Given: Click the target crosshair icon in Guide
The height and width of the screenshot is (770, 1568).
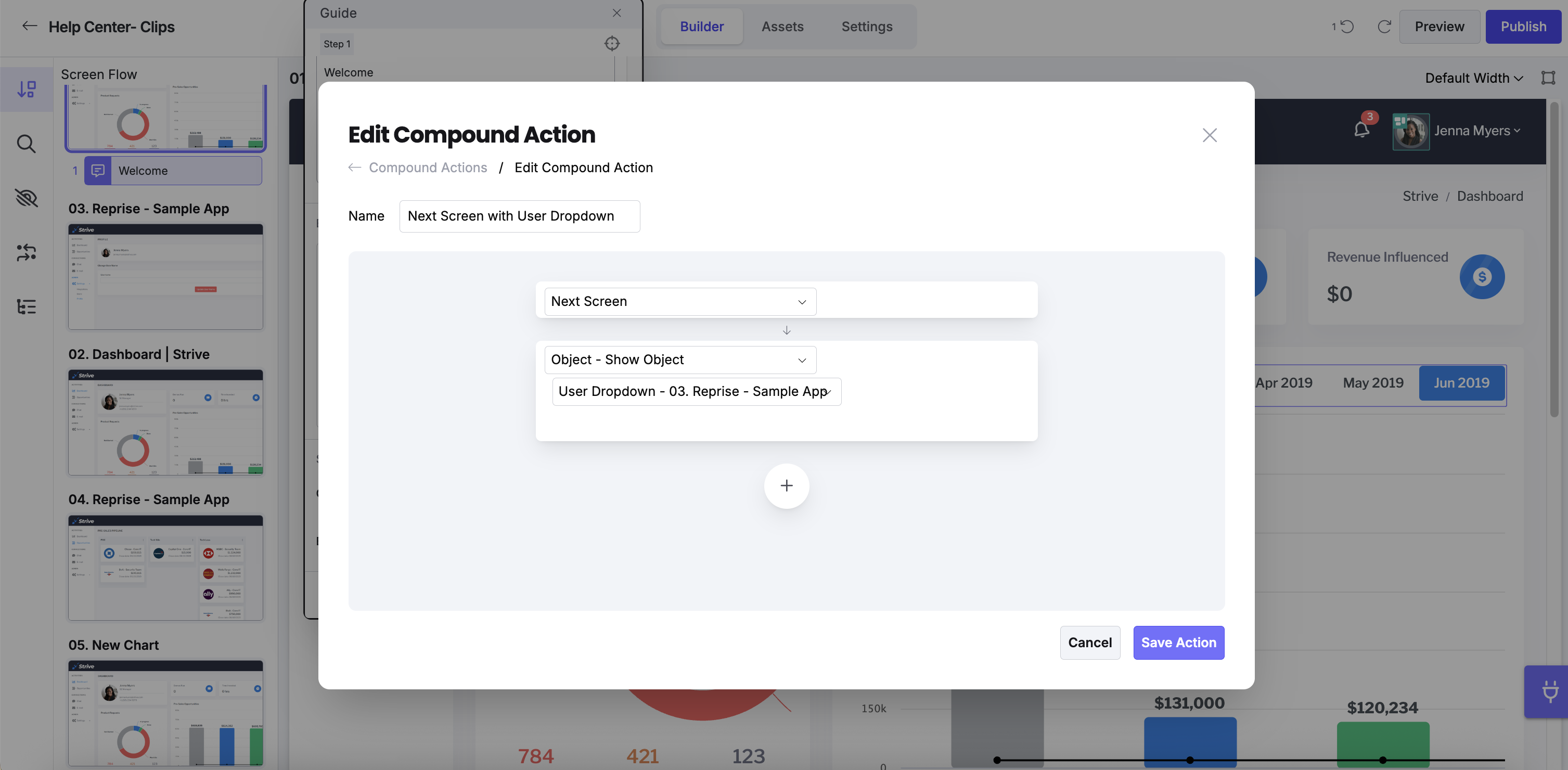Looking at the screenshot, I should 612,43.
